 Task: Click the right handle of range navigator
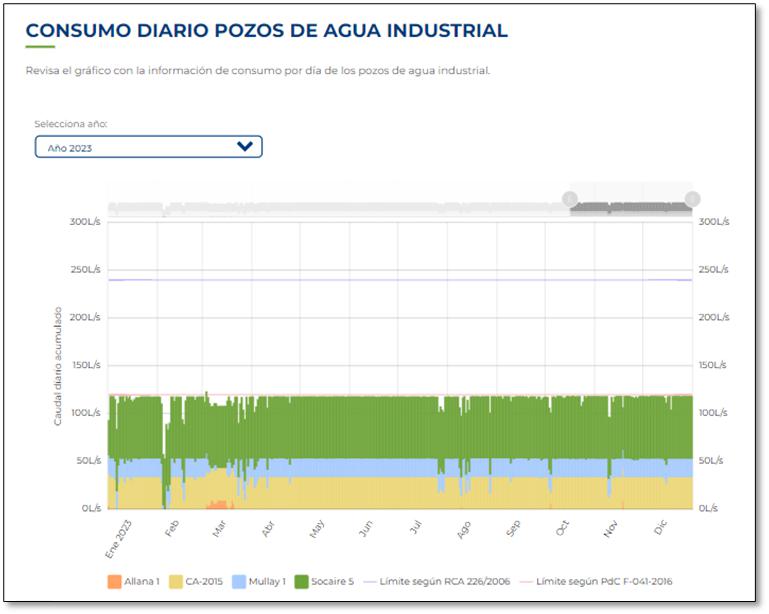coord(693,199)
